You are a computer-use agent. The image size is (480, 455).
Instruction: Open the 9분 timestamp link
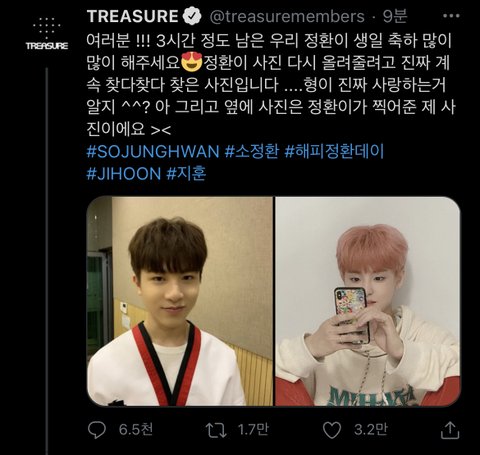pos(395,16)
